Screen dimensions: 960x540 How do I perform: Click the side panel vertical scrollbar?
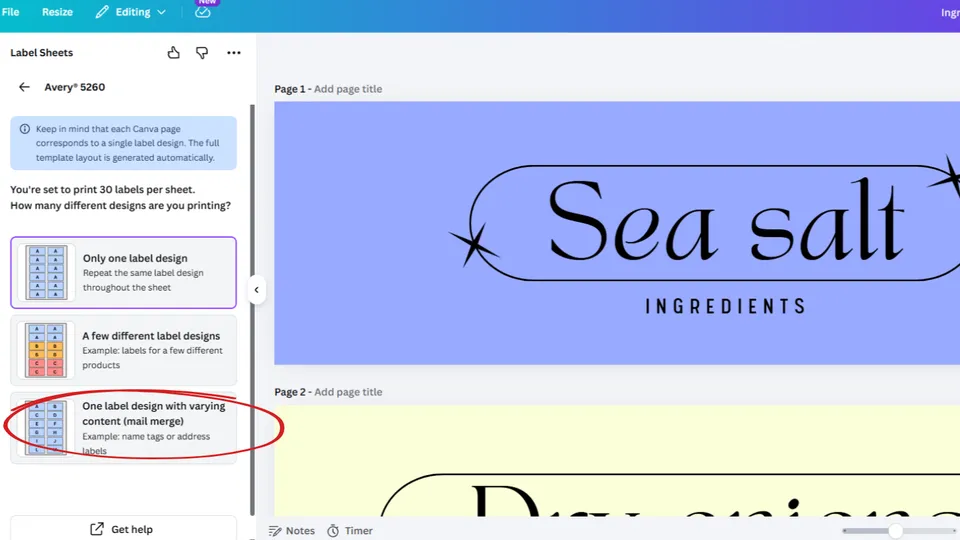(x=252, y=310)
